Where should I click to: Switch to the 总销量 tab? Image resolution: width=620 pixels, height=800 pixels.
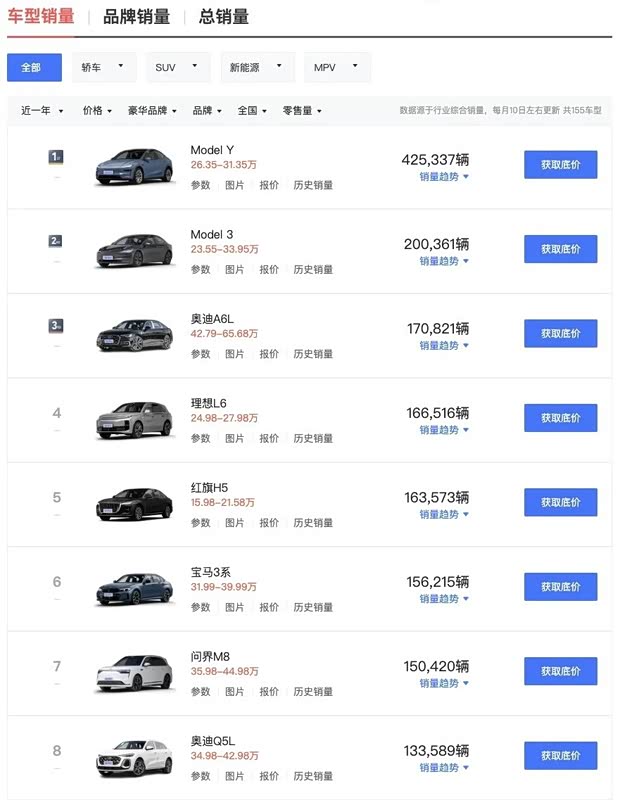pos(224,16)
